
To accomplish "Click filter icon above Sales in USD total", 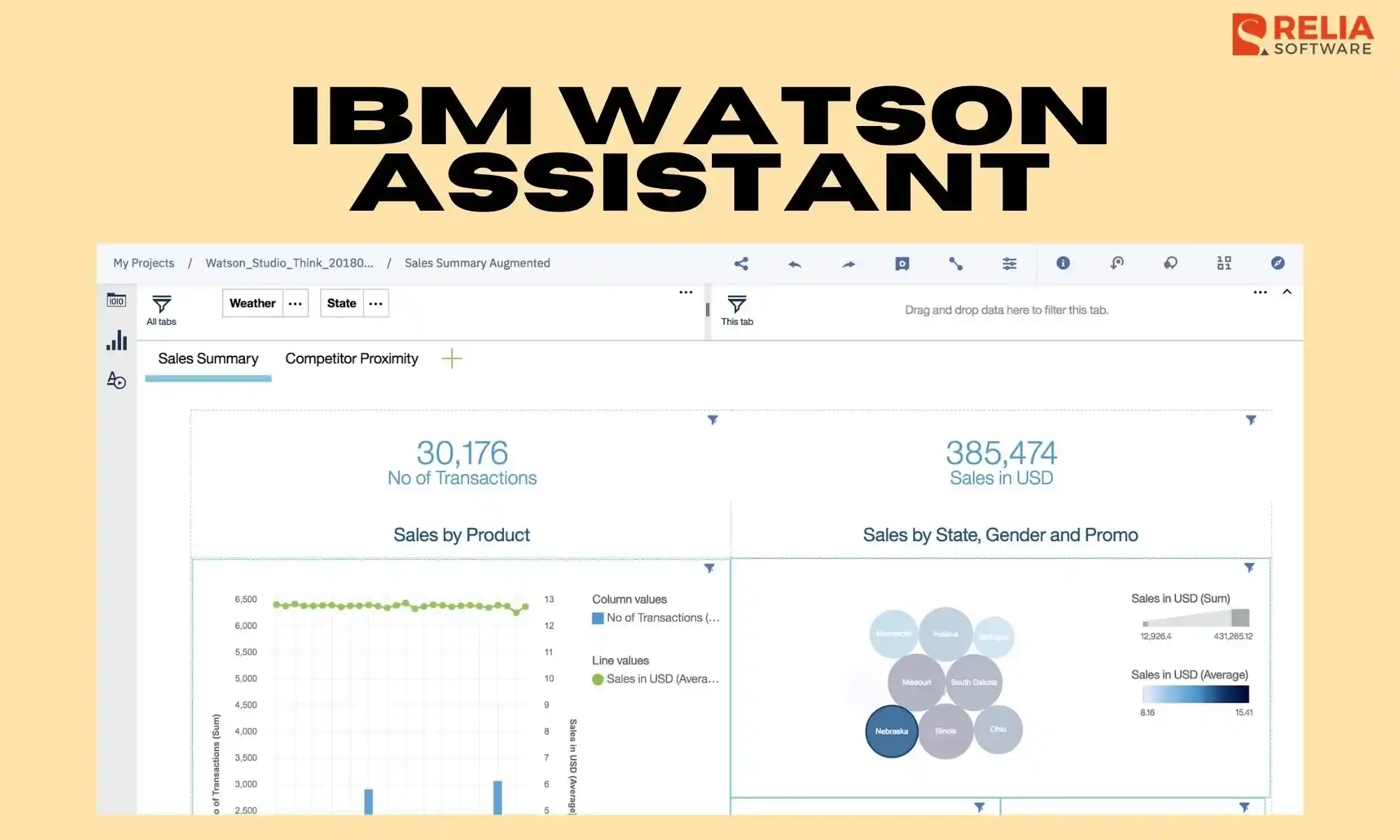I will 1251,420.
